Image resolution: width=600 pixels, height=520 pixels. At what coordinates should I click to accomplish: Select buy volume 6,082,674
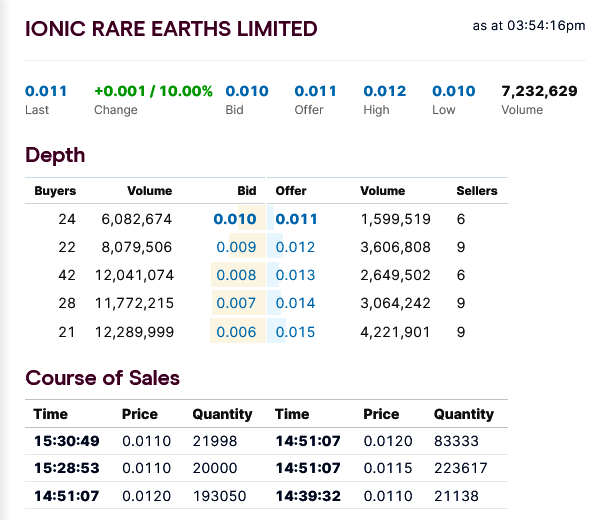pyautogui.click(x=137, y=219)
